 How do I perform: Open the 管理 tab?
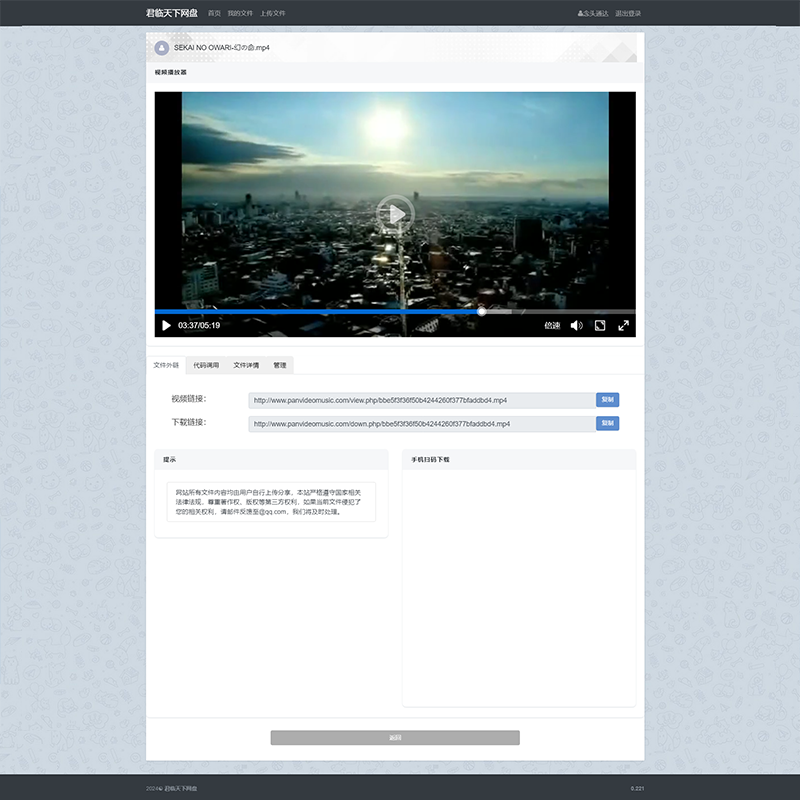coord(280,365)
